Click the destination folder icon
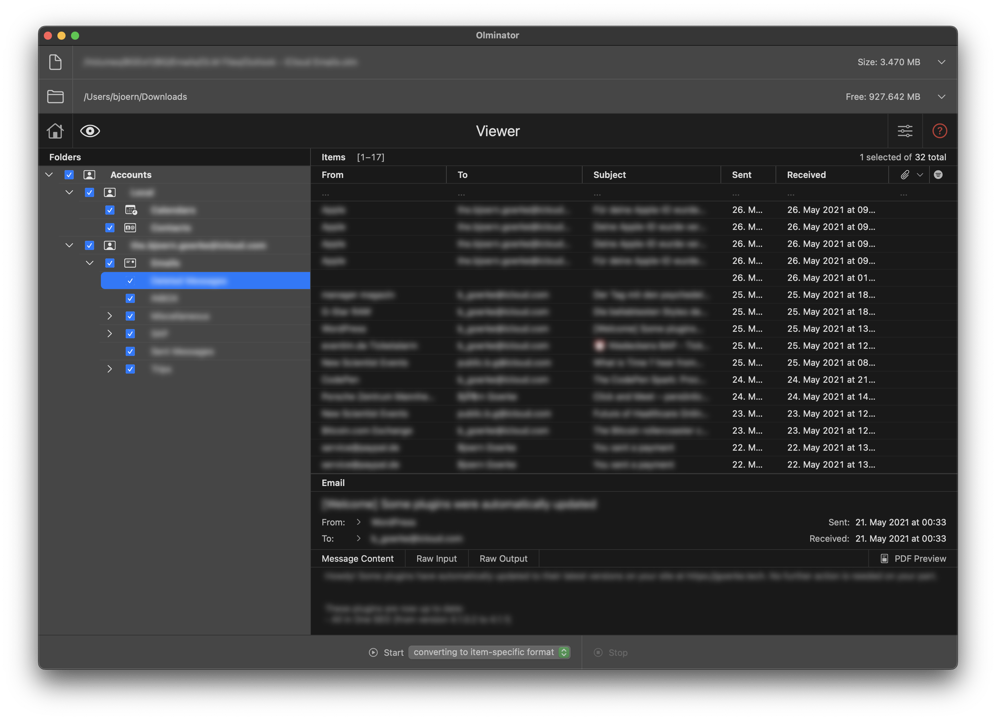 point(55,97)
